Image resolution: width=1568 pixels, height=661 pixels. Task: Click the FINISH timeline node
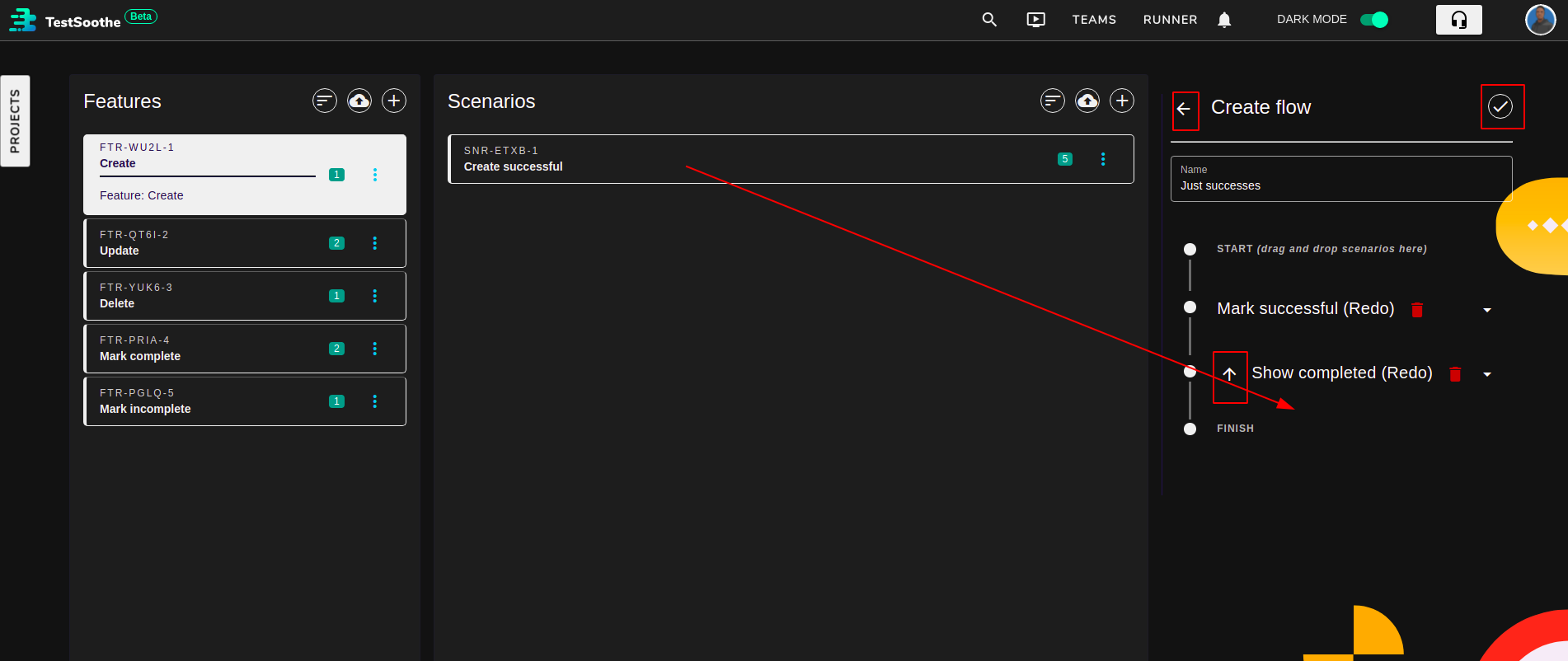(1190, 429)
